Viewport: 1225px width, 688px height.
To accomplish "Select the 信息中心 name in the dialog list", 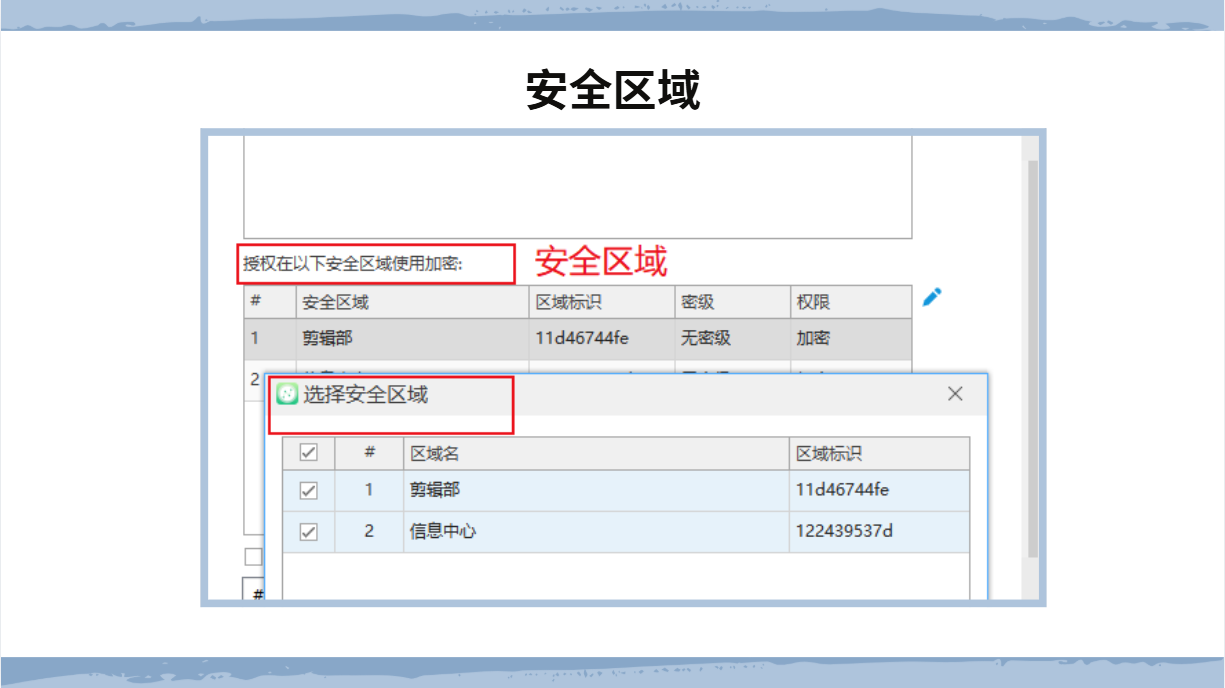I will coord(443,531).
